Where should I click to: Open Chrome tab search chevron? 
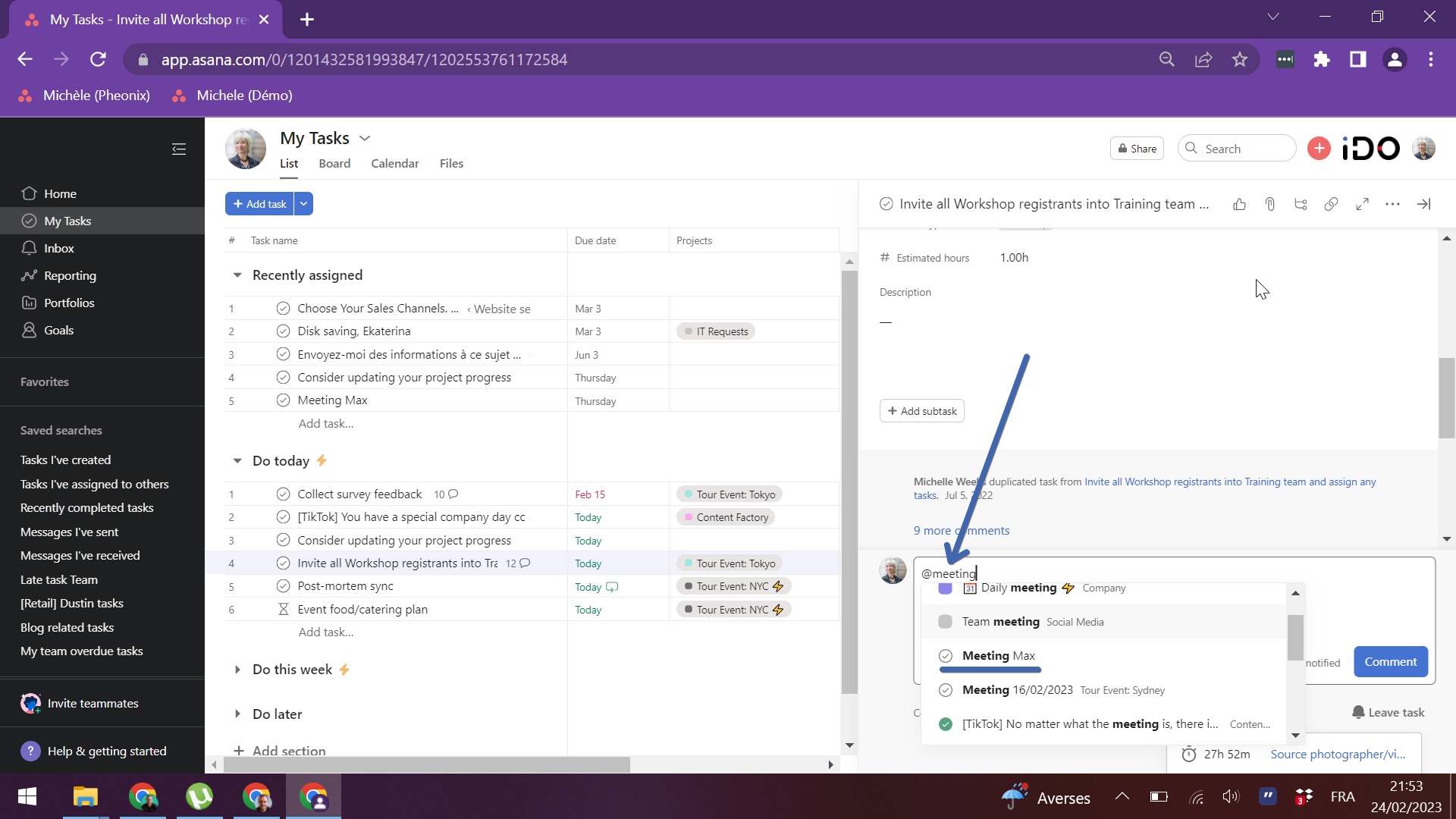[1273, 17]
